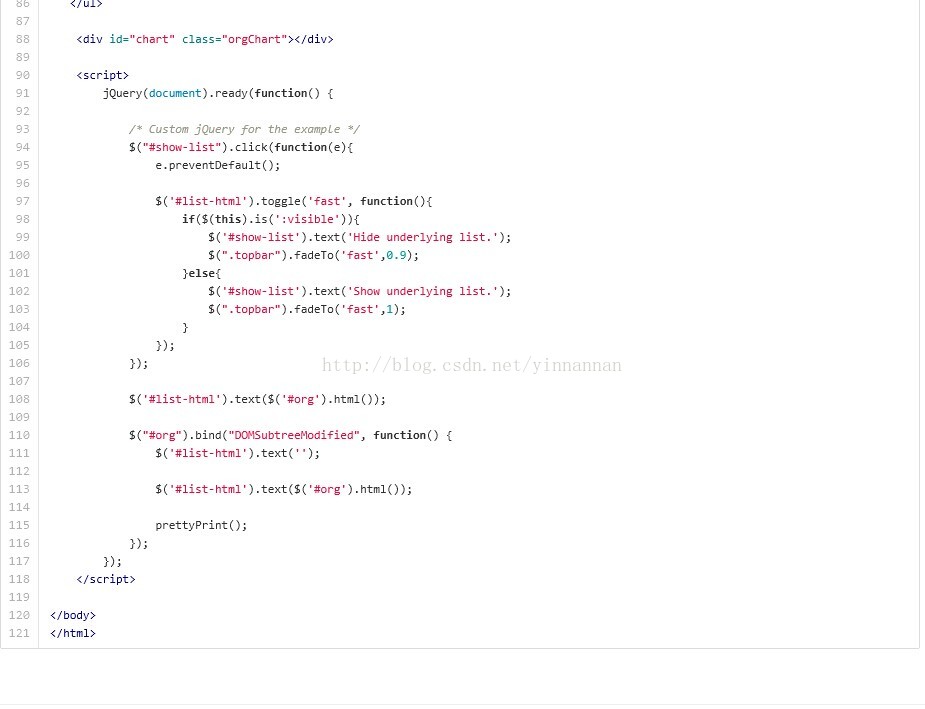Click fadeTo('fast',1) line

pyautogui.click(x=307, y=310)
